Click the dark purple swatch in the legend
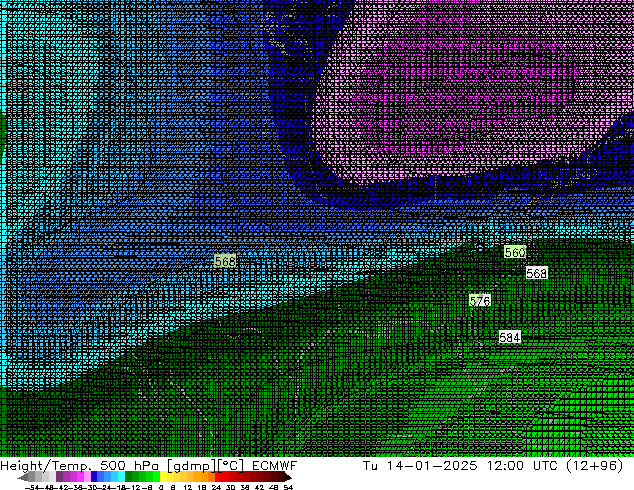634x490 pixels. click(59, 477)
